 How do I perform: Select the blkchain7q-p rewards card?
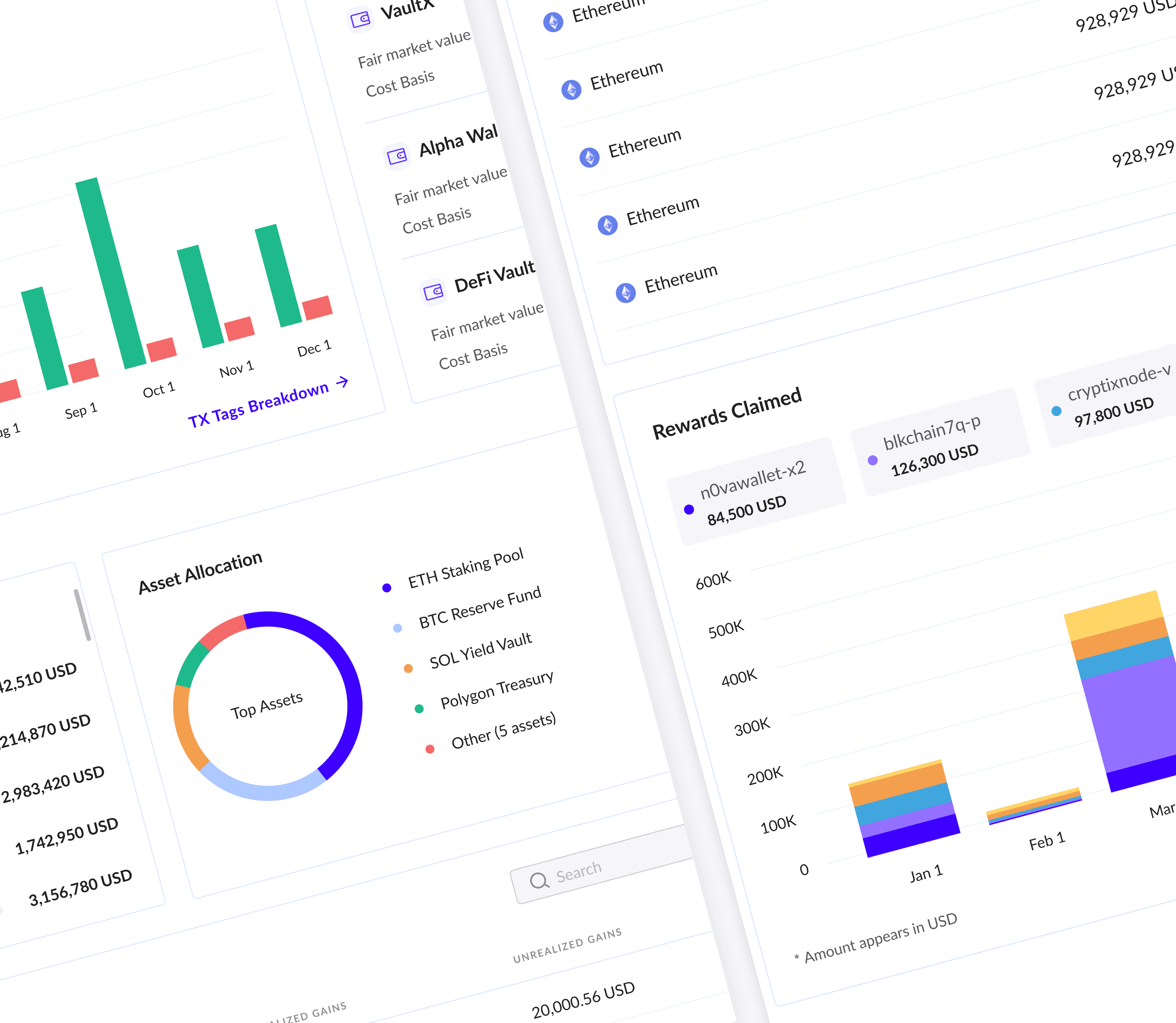pos(940,442)
